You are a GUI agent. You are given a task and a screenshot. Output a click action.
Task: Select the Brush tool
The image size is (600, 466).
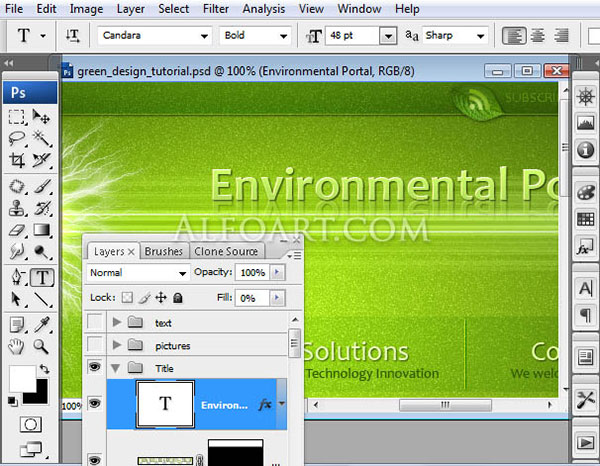[x=41, y=187]
